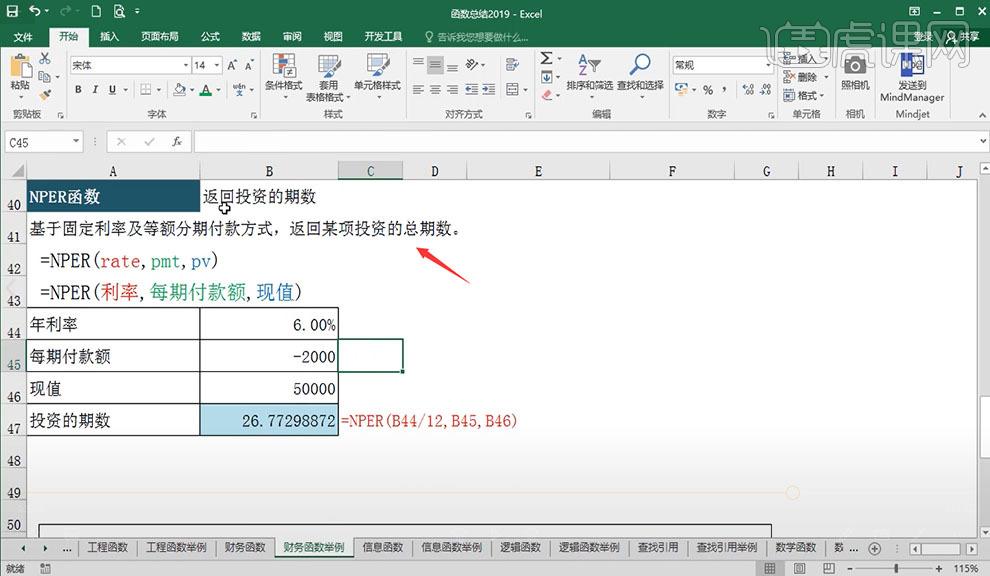
Task: Increase font size with large A icon
Action: (x=232, y=65)
